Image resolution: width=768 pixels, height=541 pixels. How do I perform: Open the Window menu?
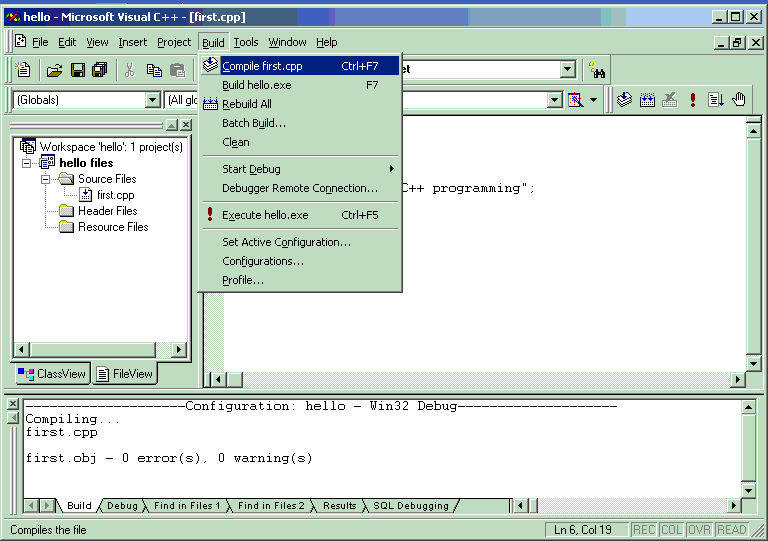(x=287, y=42)
